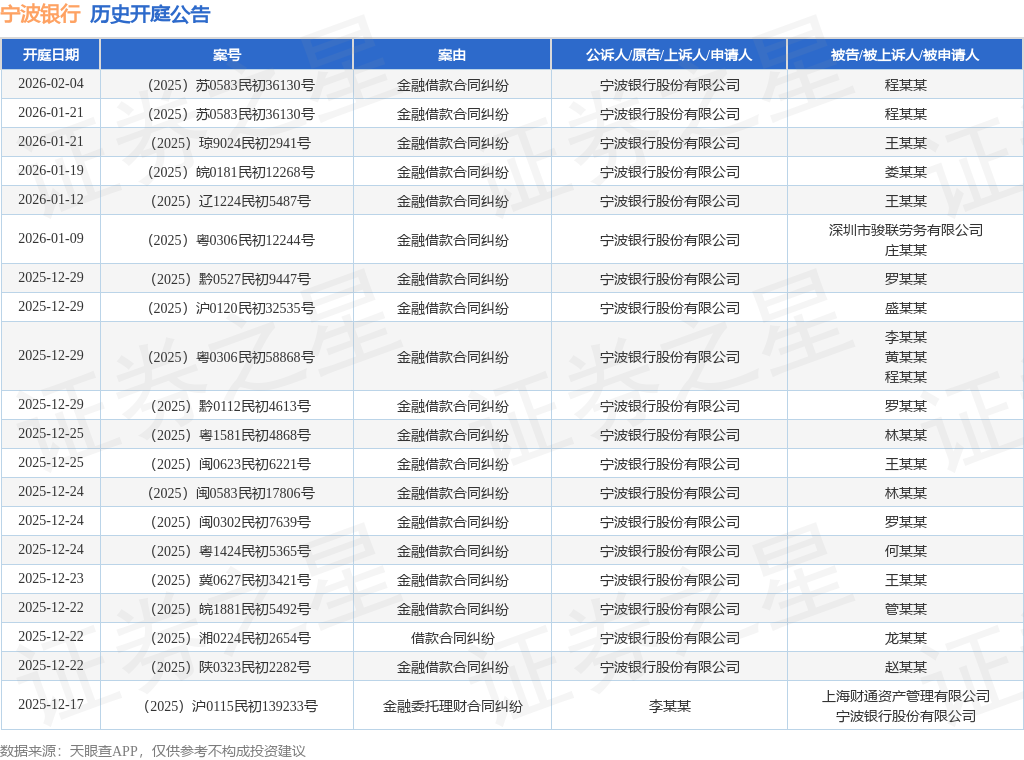Screen dimensions: 1024x760
Task: Open the 宁波银行 title link
Action: tap(40, 14)
